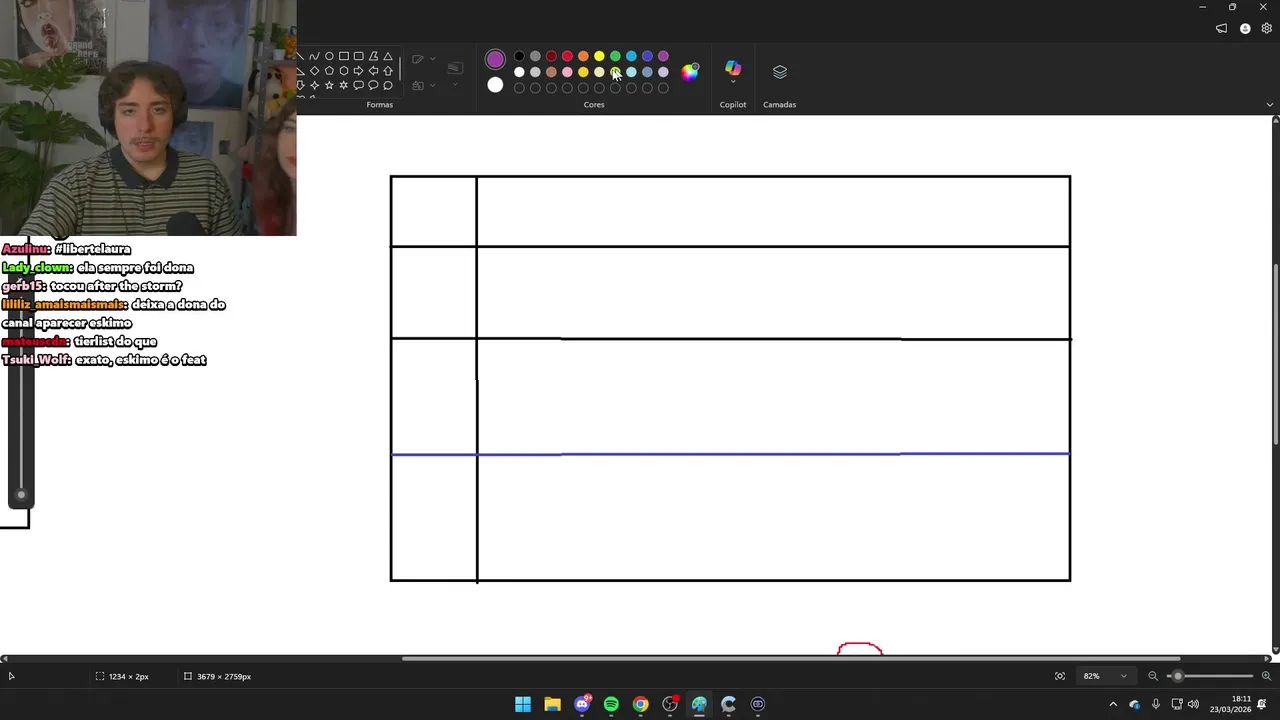Show hidden system tray icons
The height and width of the screenshot is (720, 1280).
1113,704
